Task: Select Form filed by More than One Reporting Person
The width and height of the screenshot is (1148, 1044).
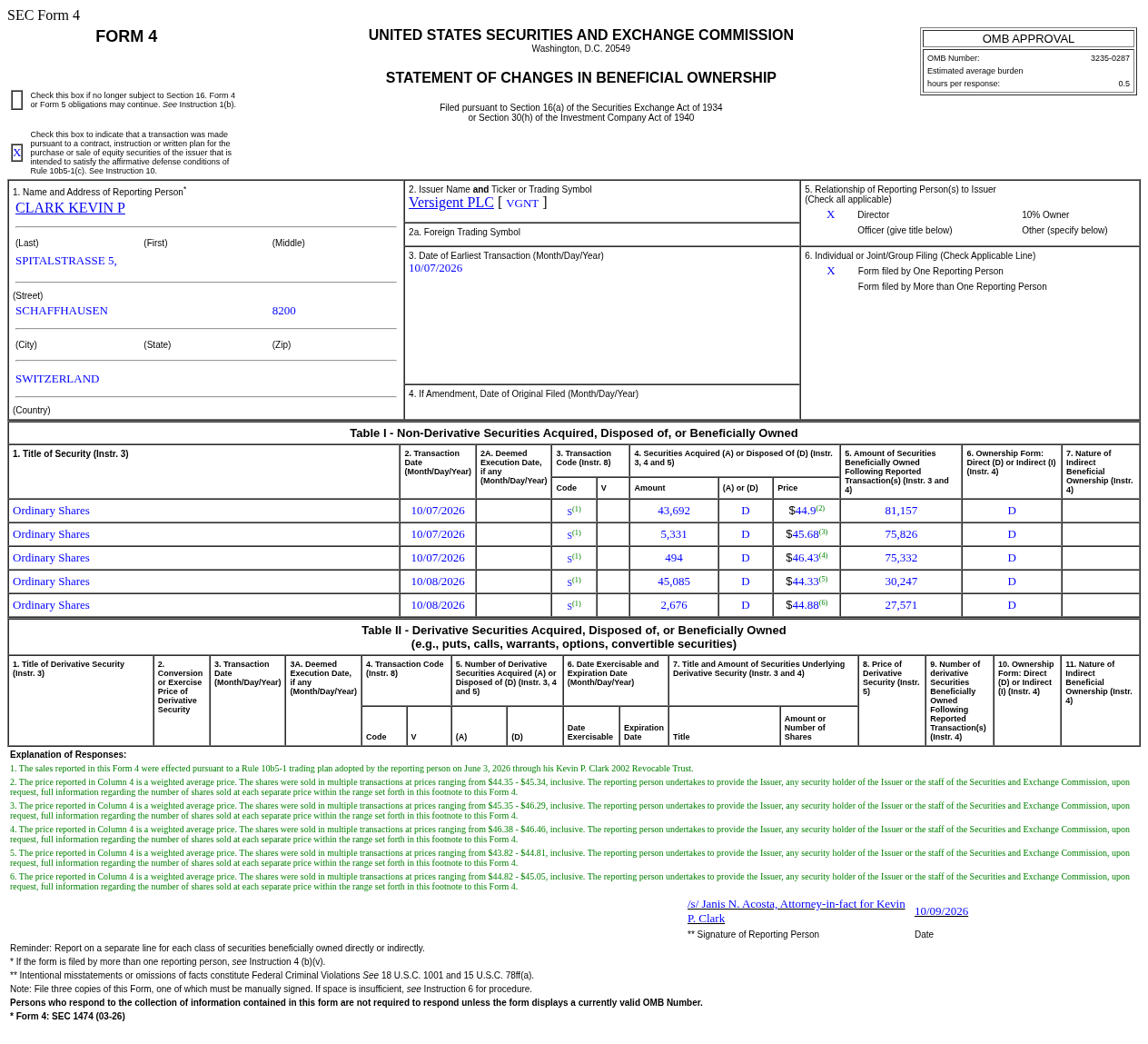Action: (952, 287)
